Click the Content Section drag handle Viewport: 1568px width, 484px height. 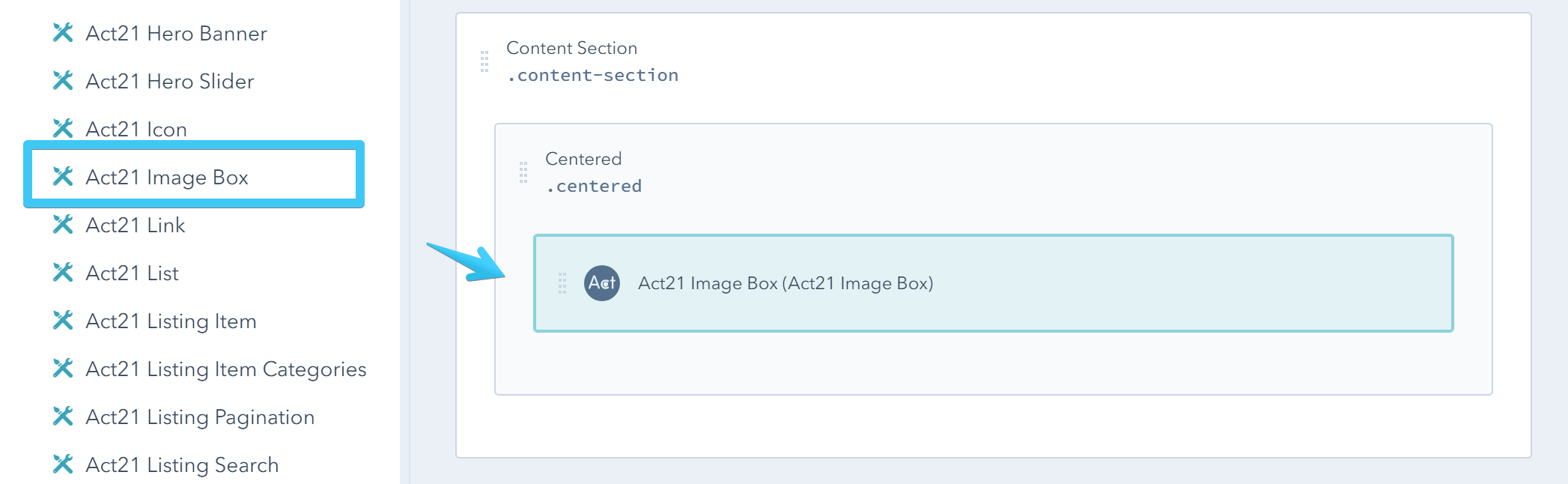[483, 61]
